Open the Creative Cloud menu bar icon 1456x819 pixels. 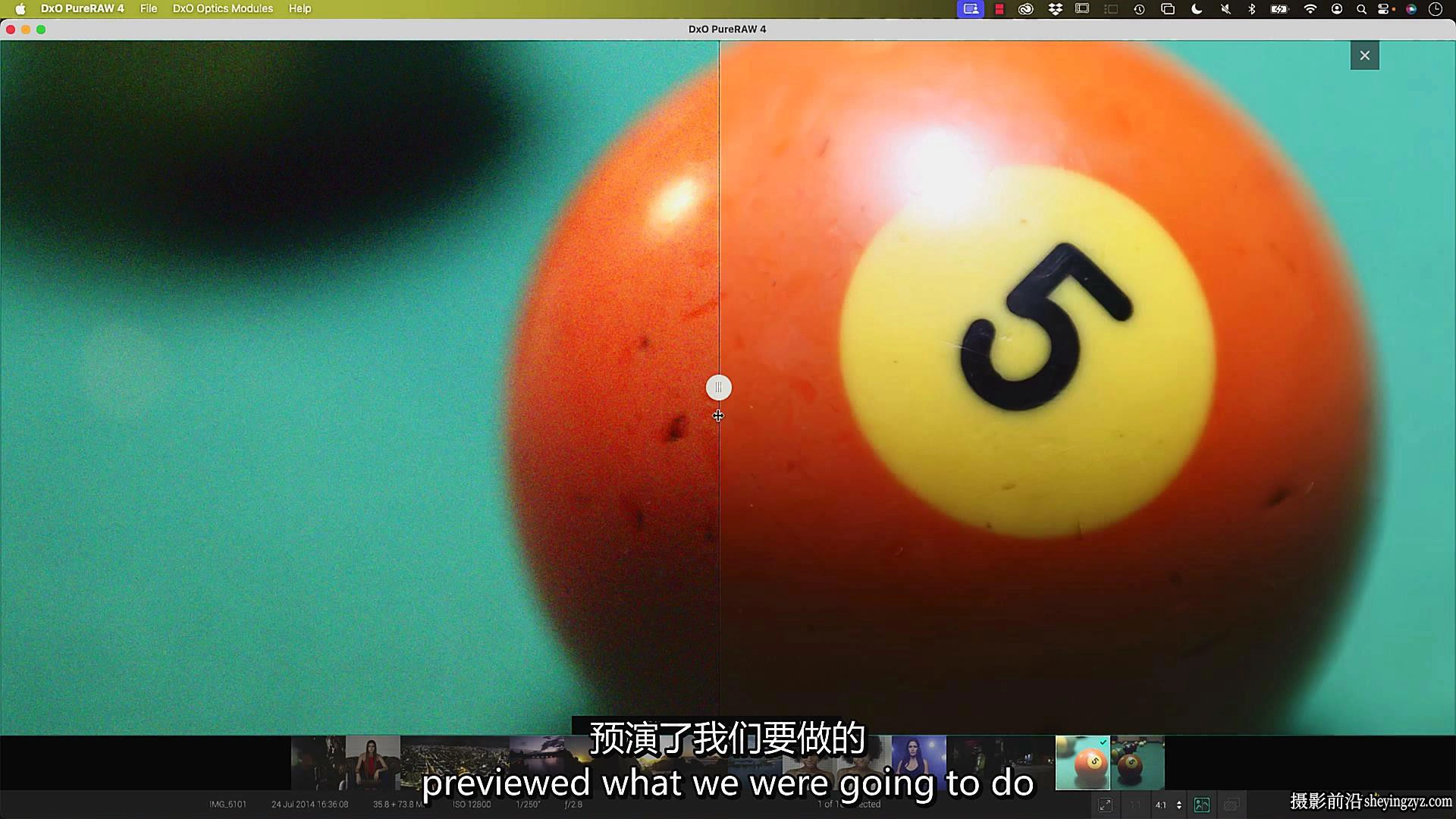pyautogui.click(x=1026, y=9)
